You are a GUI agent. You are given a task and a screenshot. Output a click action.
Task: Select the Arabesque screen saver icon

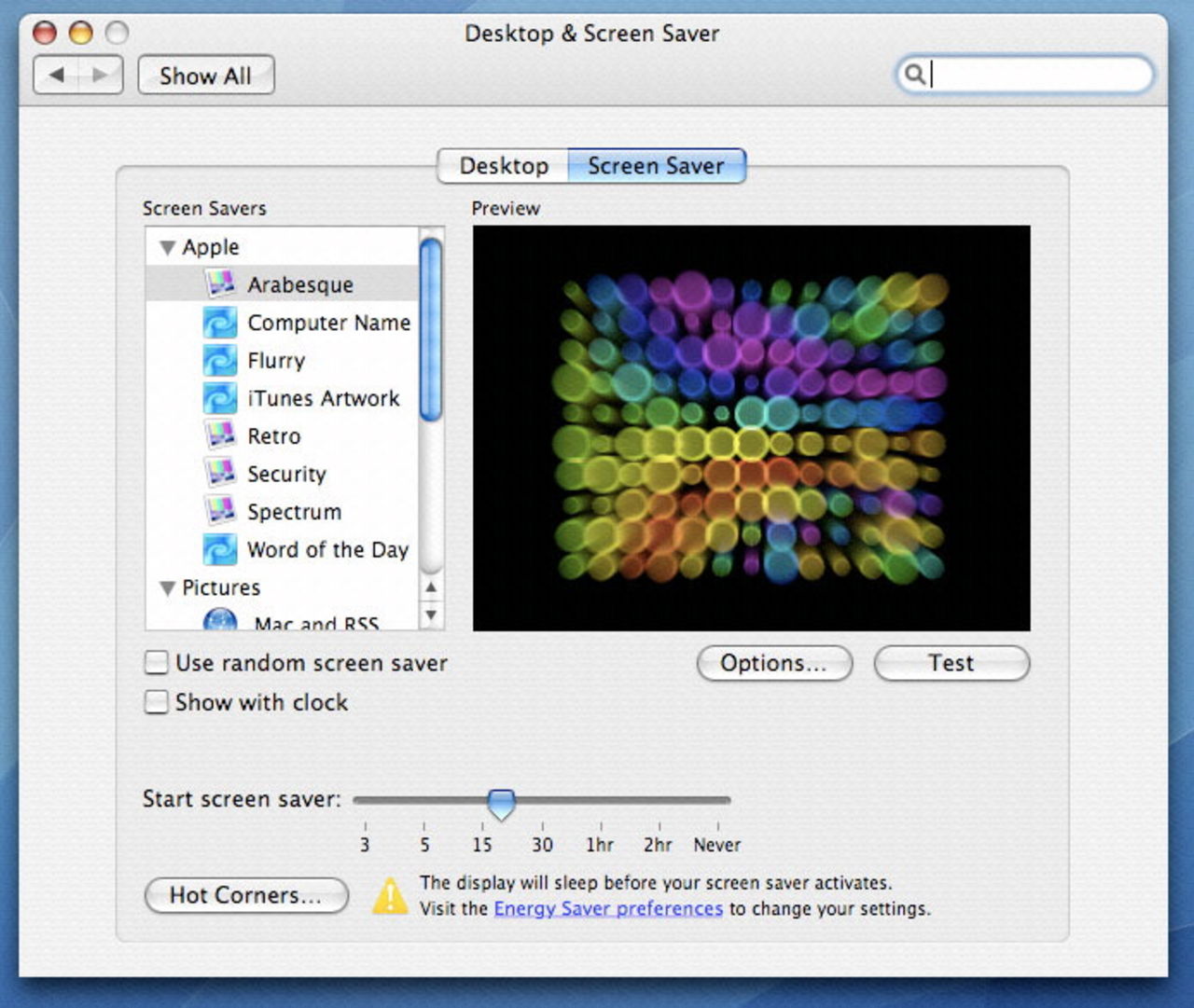tap(221, 283)
